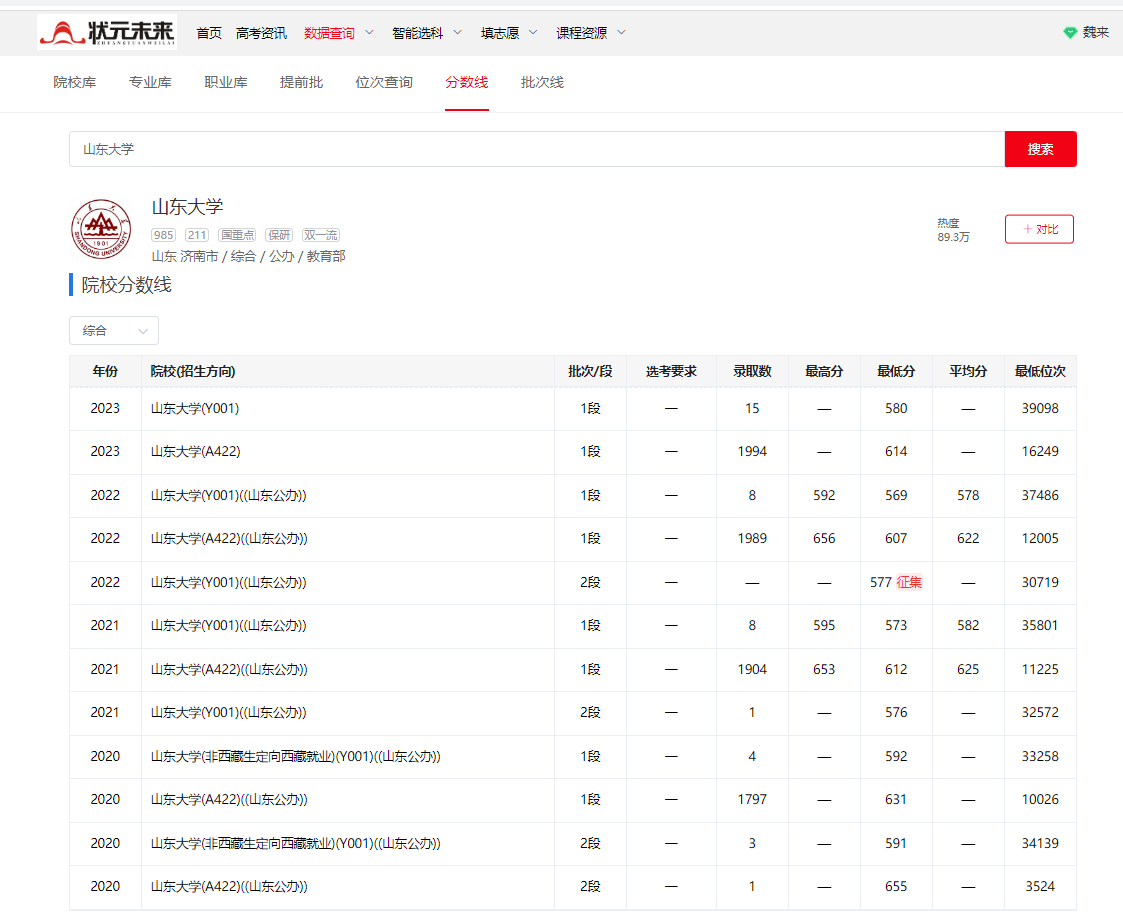This screenshot has width=1123, height=917.
Task: Switch to the 职业库 tab
Action: [x=226, y=82]
